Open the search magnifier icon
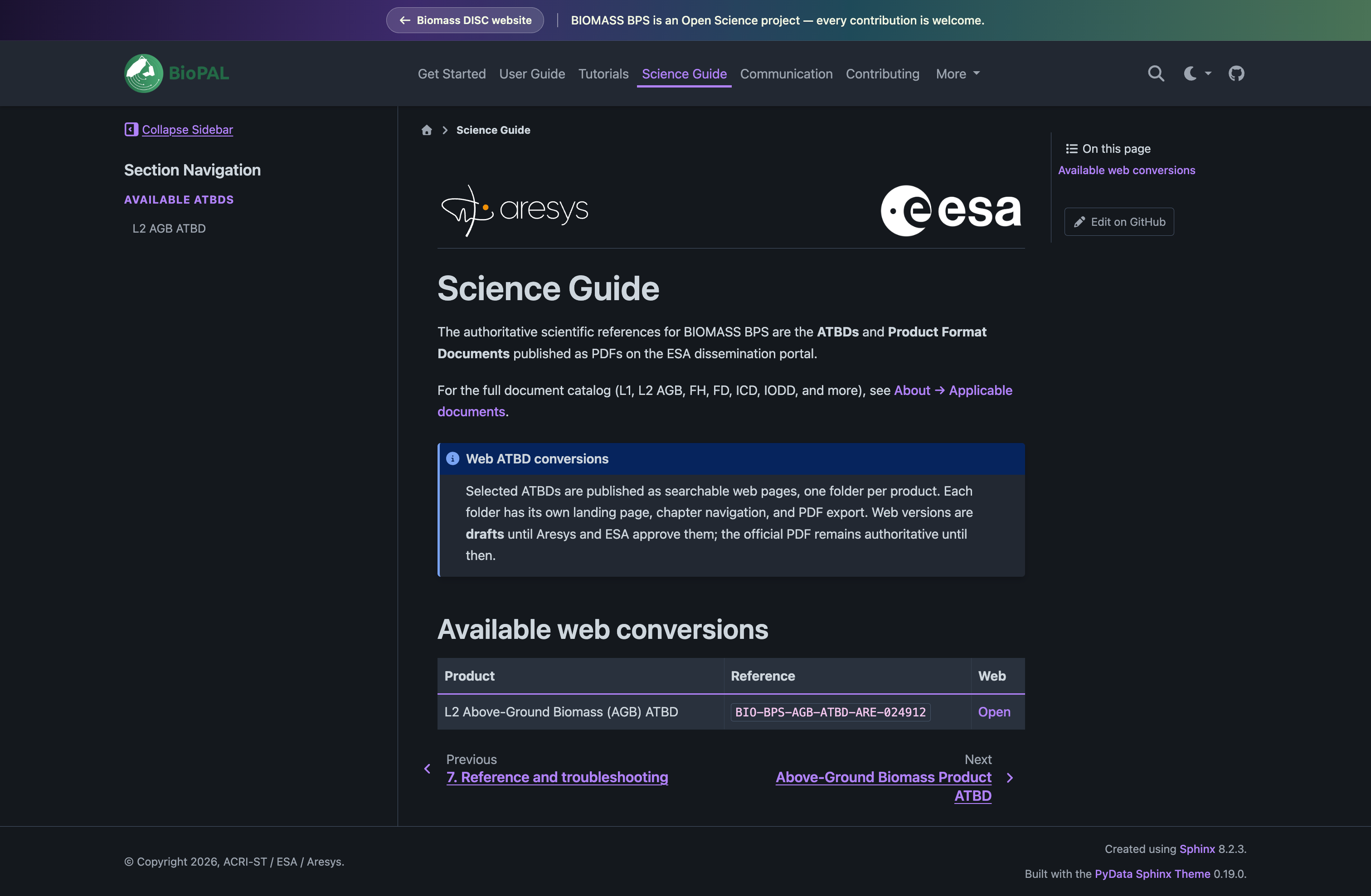The width and height of the screenshot is (1371, 896). point(1156,74)
